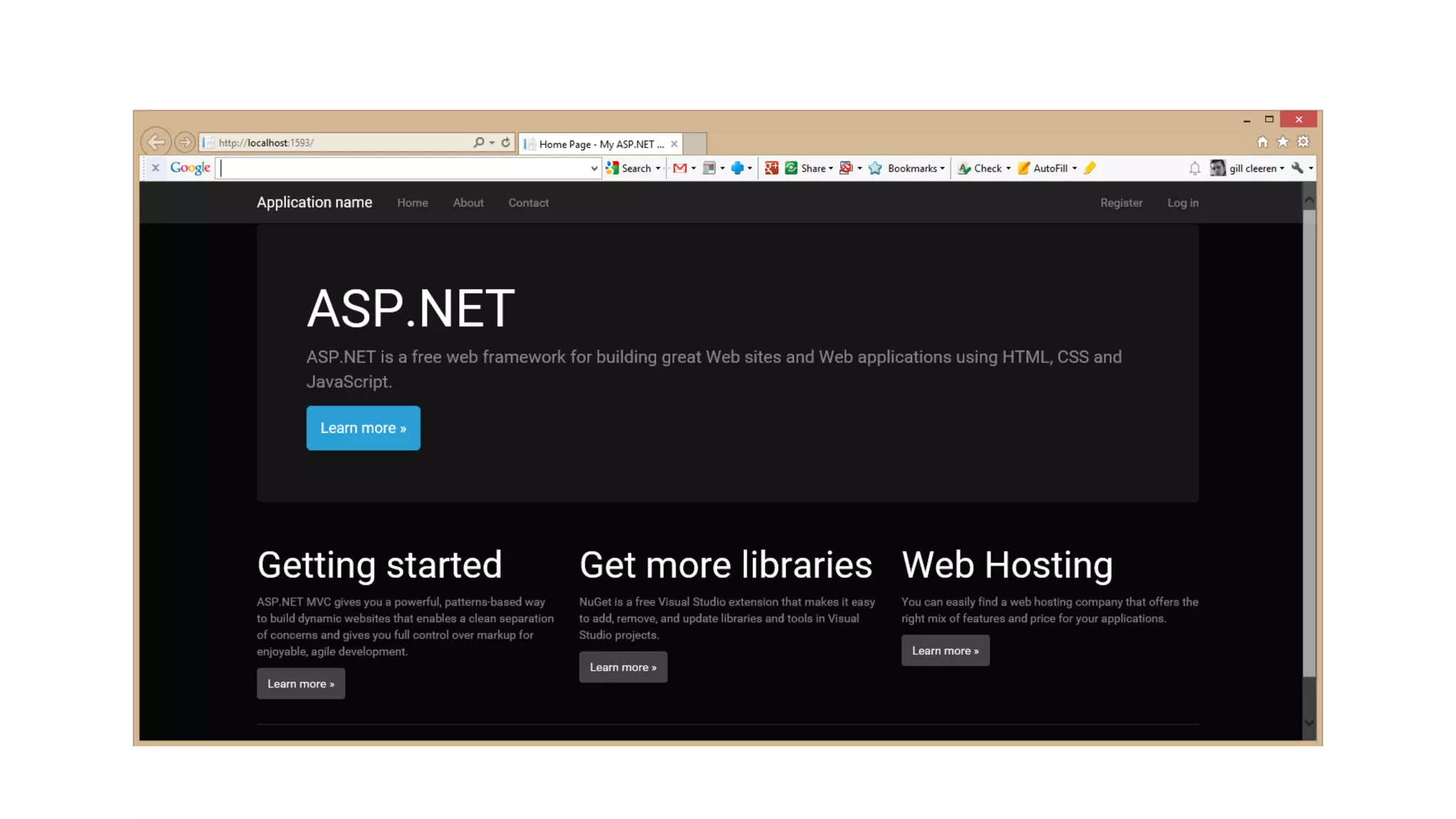This screenshot has width=1456, height=819.
Task: Expand the Bookmarks dropdown in toolbar
Action: tap(916, 168)
